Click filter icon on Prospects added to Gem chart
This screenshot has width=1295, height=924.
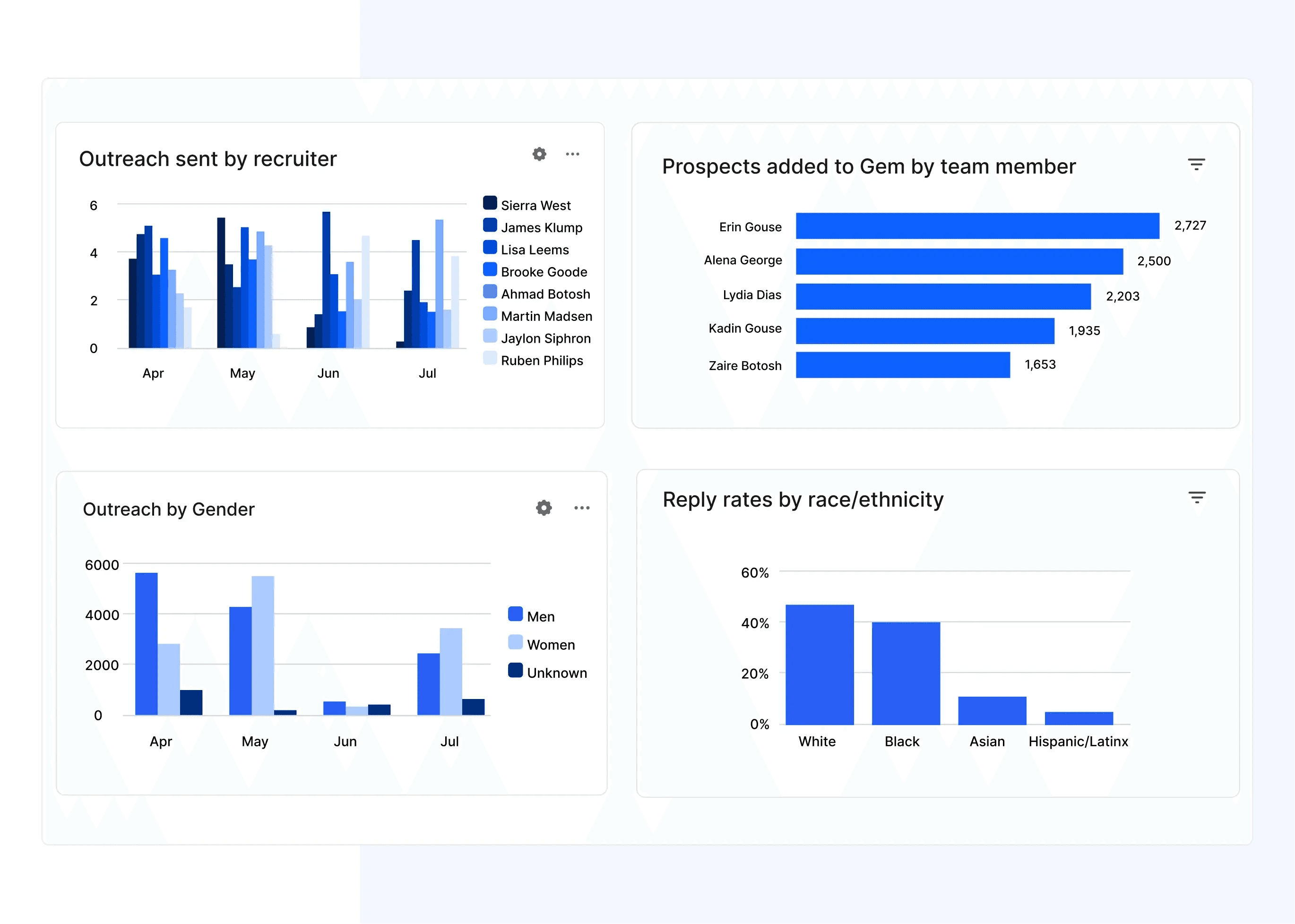(1196, 165)
